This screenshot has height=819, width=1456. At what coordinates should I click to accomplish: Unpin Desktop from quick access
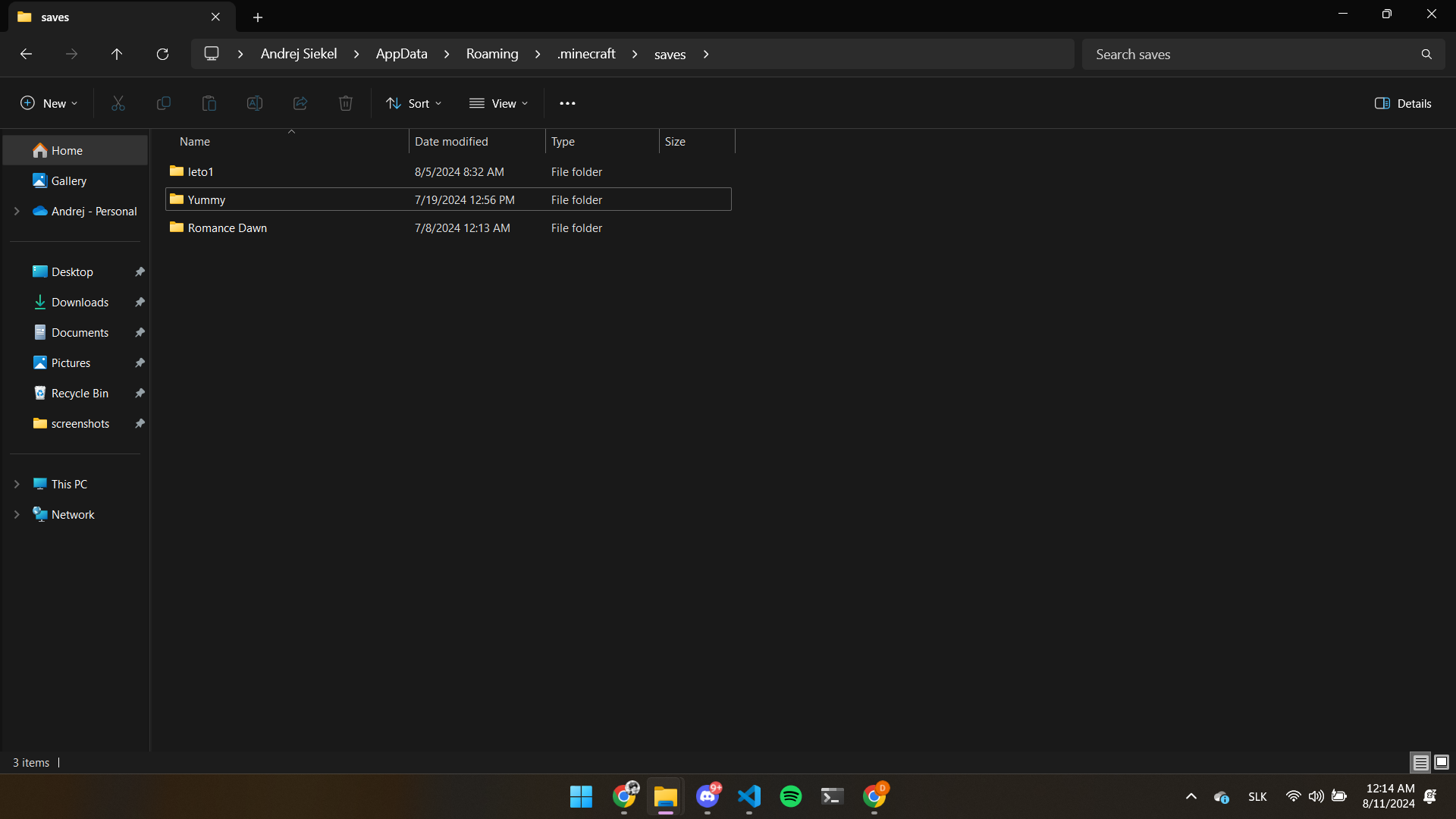pyautogui.click(x=140, y=271)
